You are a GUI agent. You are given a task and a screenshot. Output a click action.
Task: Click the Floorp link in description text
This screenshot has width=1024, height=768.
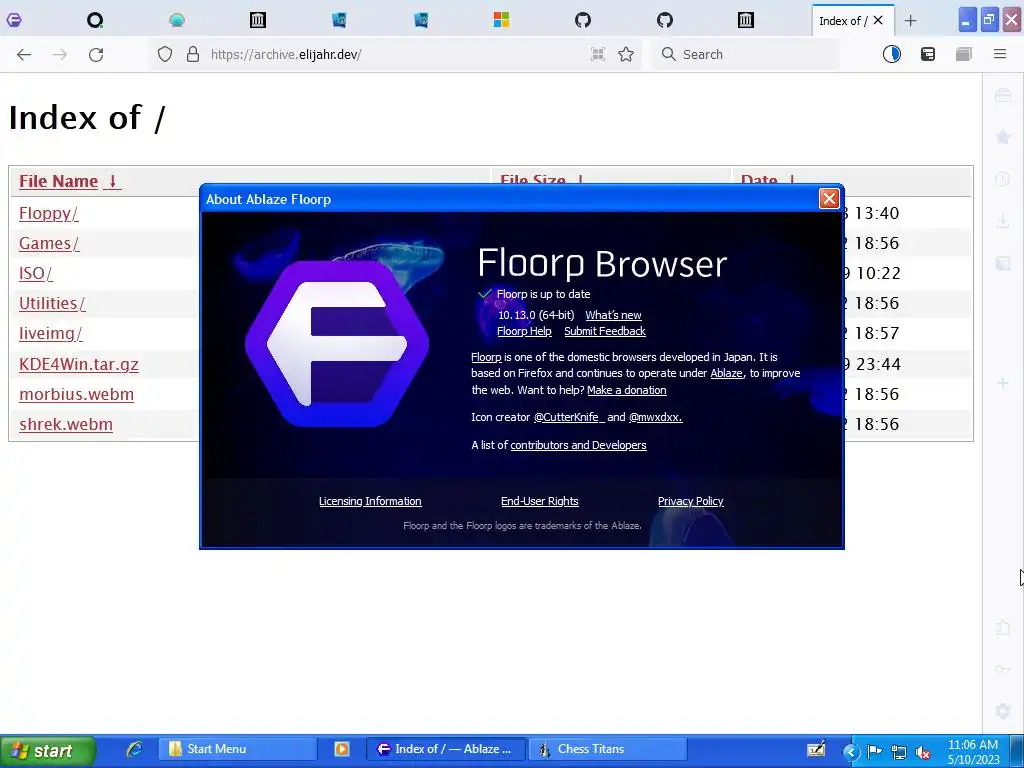[487, 357]
